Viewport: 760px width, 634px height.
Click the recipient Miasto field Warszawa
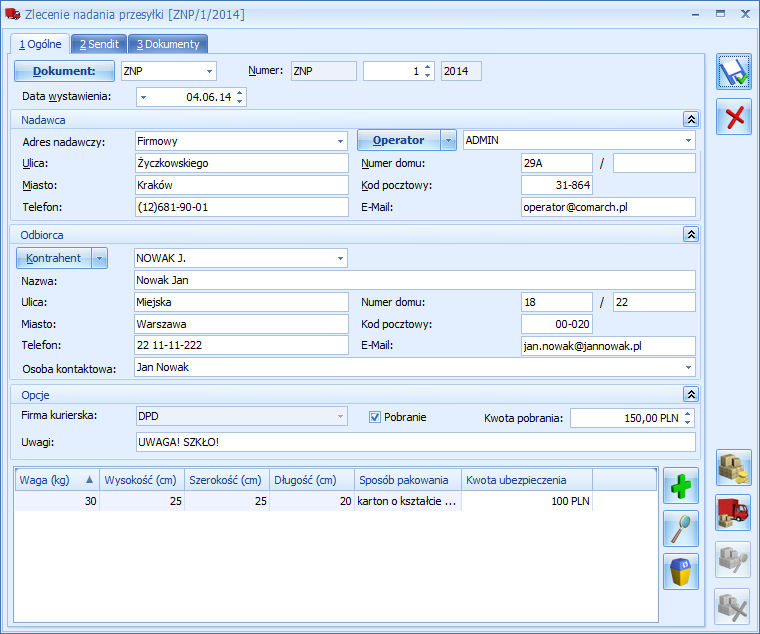point(241,324)
